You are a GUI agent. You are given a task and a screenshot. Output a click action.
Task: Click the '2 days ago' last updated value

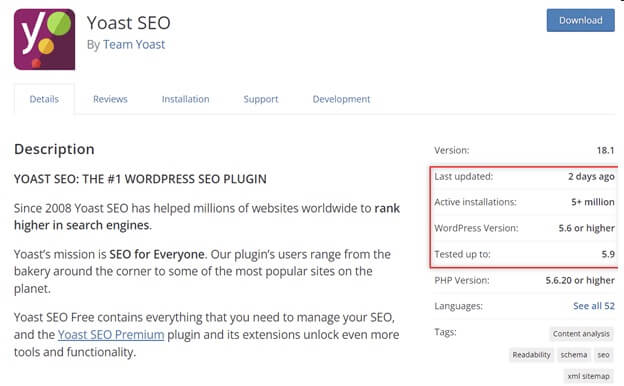(x=591, y=176)
